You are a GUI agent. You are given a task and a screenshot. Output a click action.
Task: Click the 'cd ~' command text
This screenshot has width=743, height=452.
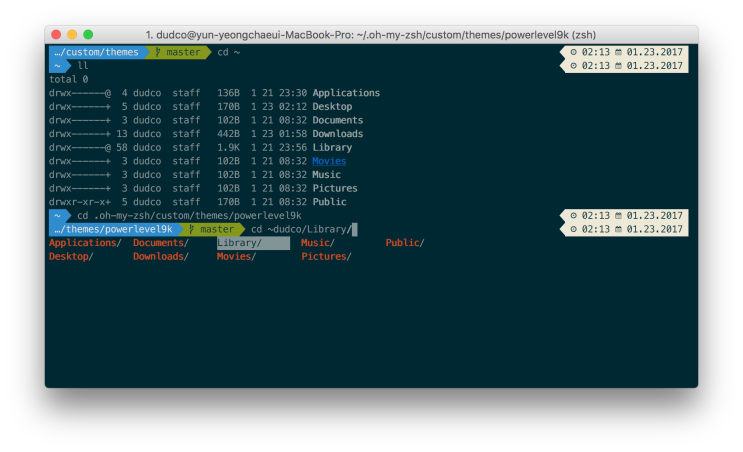click(228, 52)
